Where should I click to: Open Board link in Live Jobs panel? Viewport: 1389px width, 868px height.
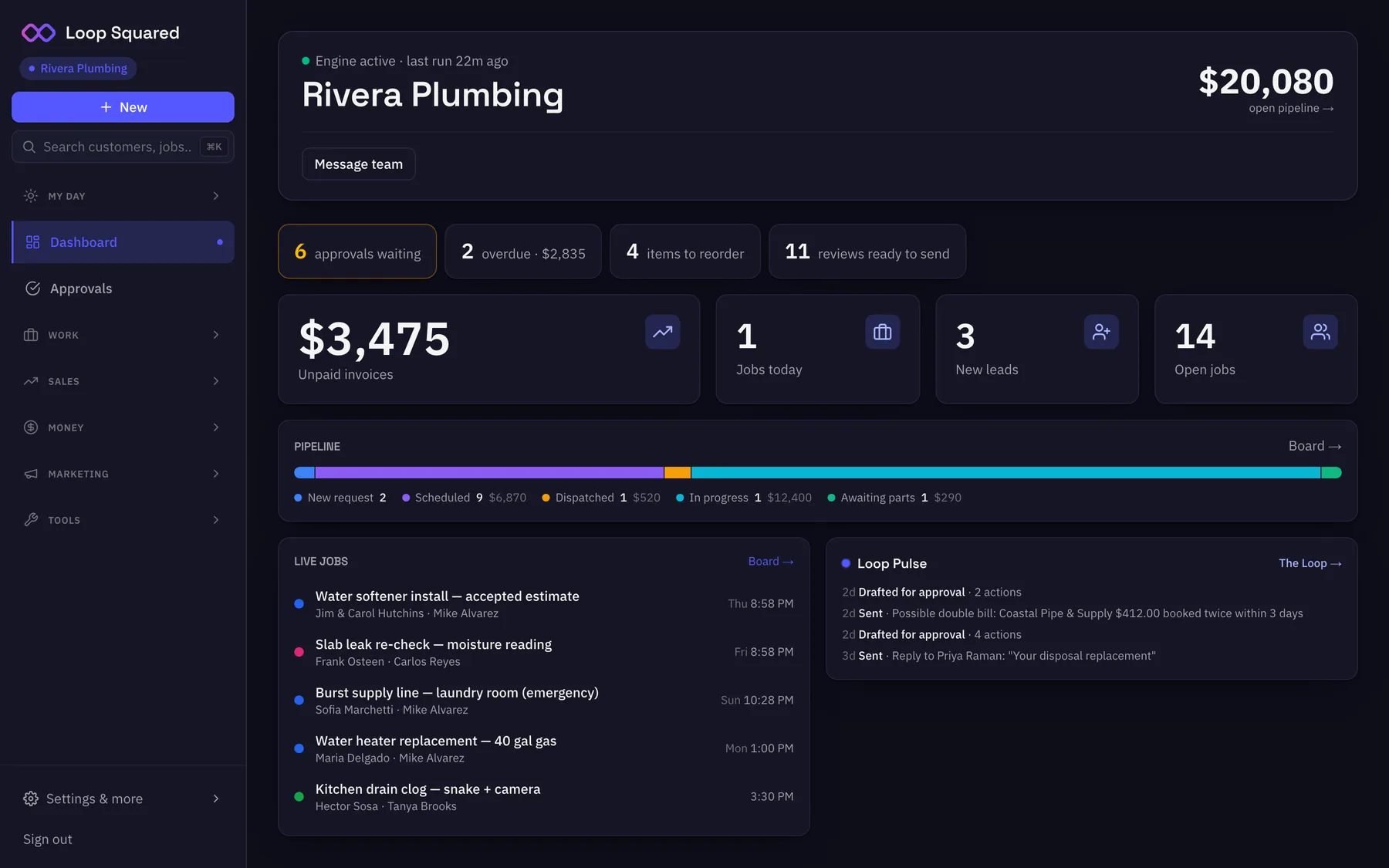(x=771, y=562)
